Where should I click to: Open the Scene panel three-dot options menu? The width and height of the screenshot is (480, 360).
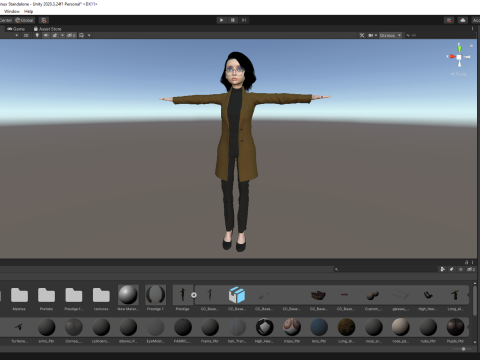point(472,29)
